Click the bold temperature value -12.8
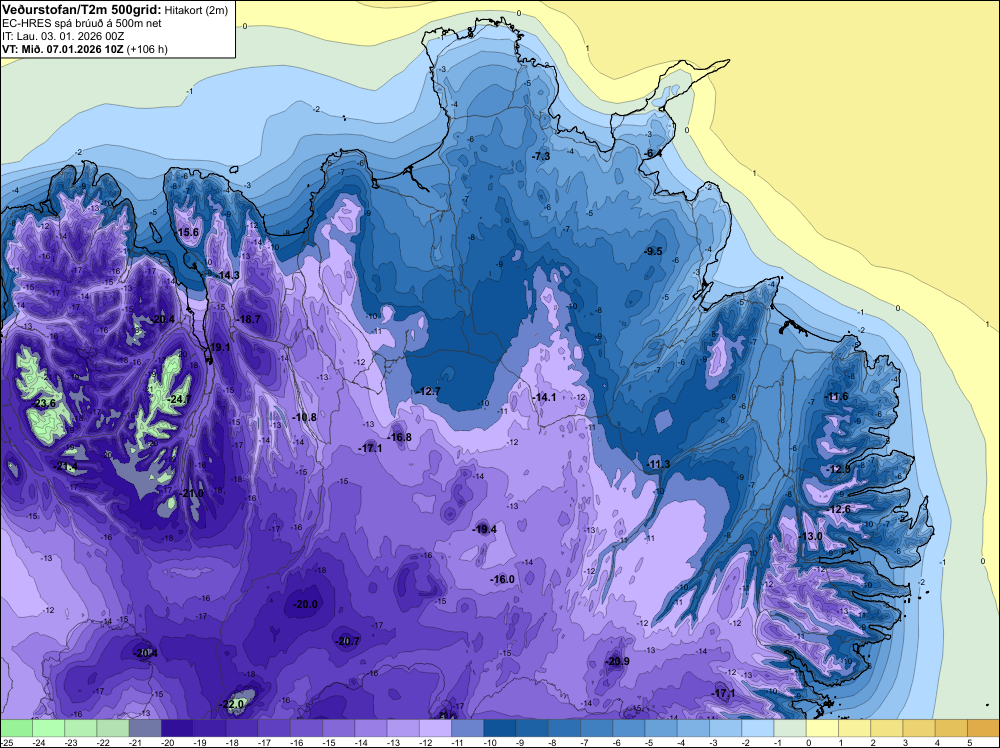This screenshot has height=748, width=1000. (x=838, y=469)
